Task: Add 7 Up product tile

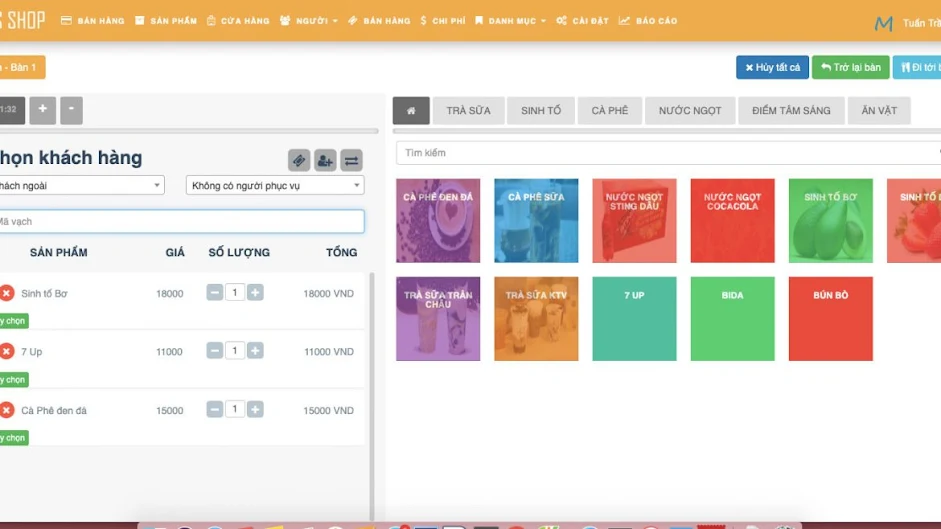Action: (634, 319)
